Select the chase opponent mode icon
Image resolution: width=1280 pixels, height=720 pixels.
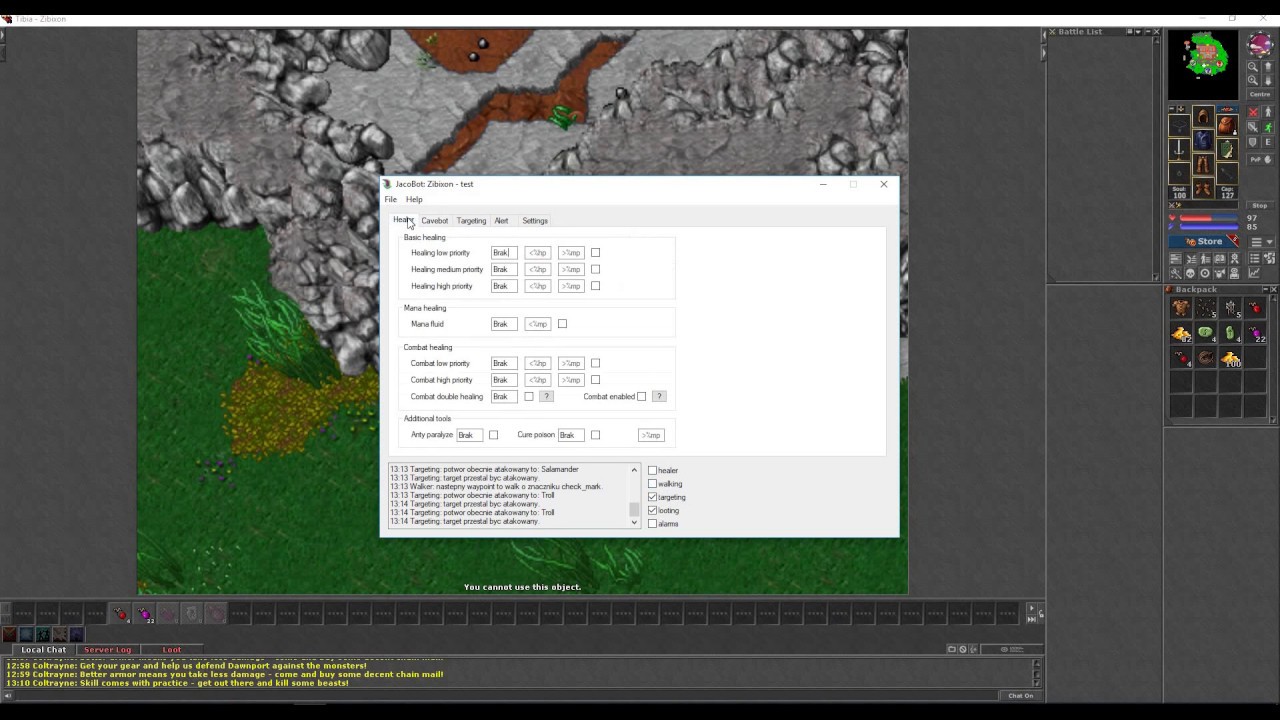pos(1268,128)
